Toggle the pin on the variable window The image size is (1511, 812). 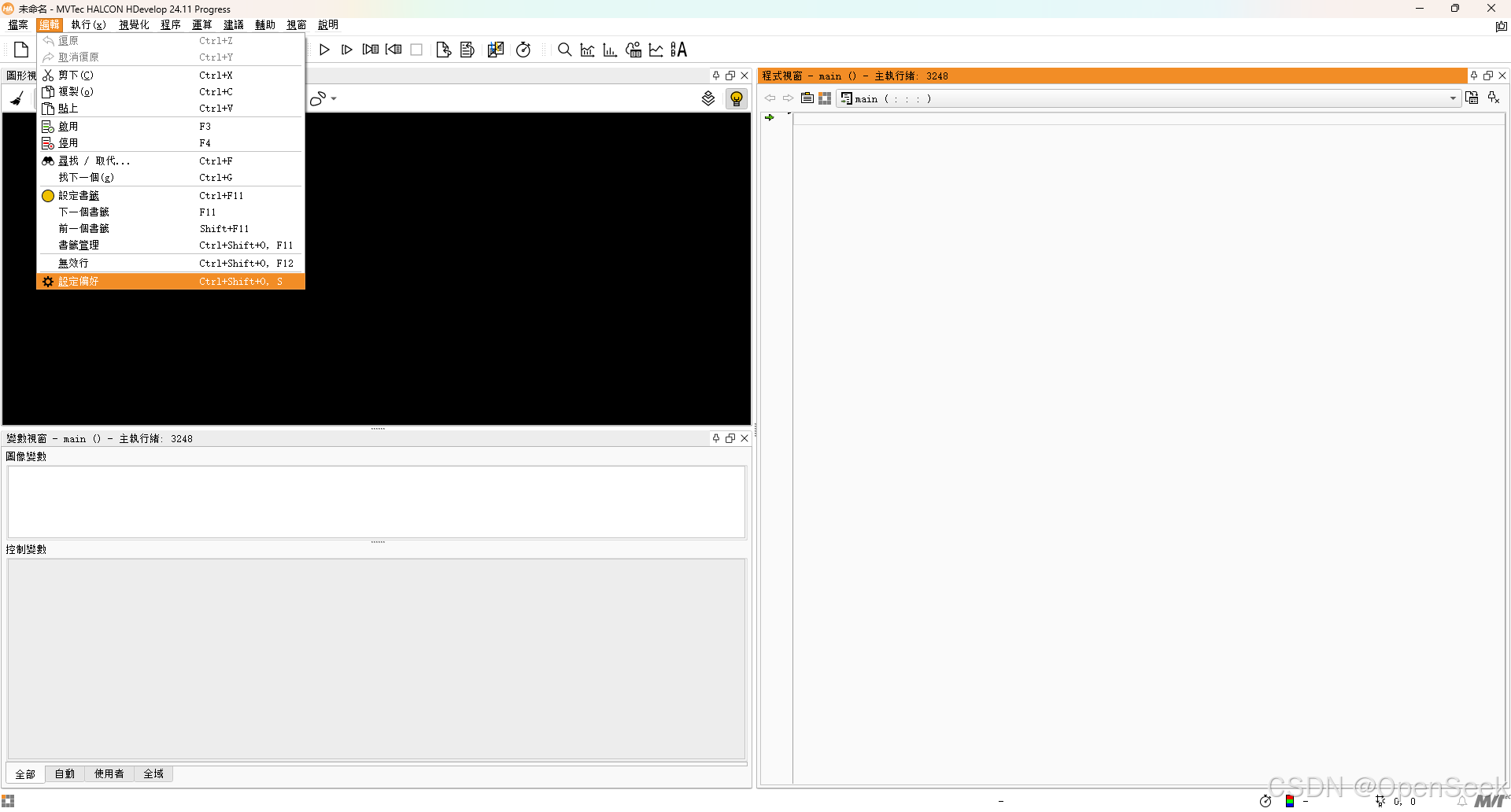pos(715,438)
